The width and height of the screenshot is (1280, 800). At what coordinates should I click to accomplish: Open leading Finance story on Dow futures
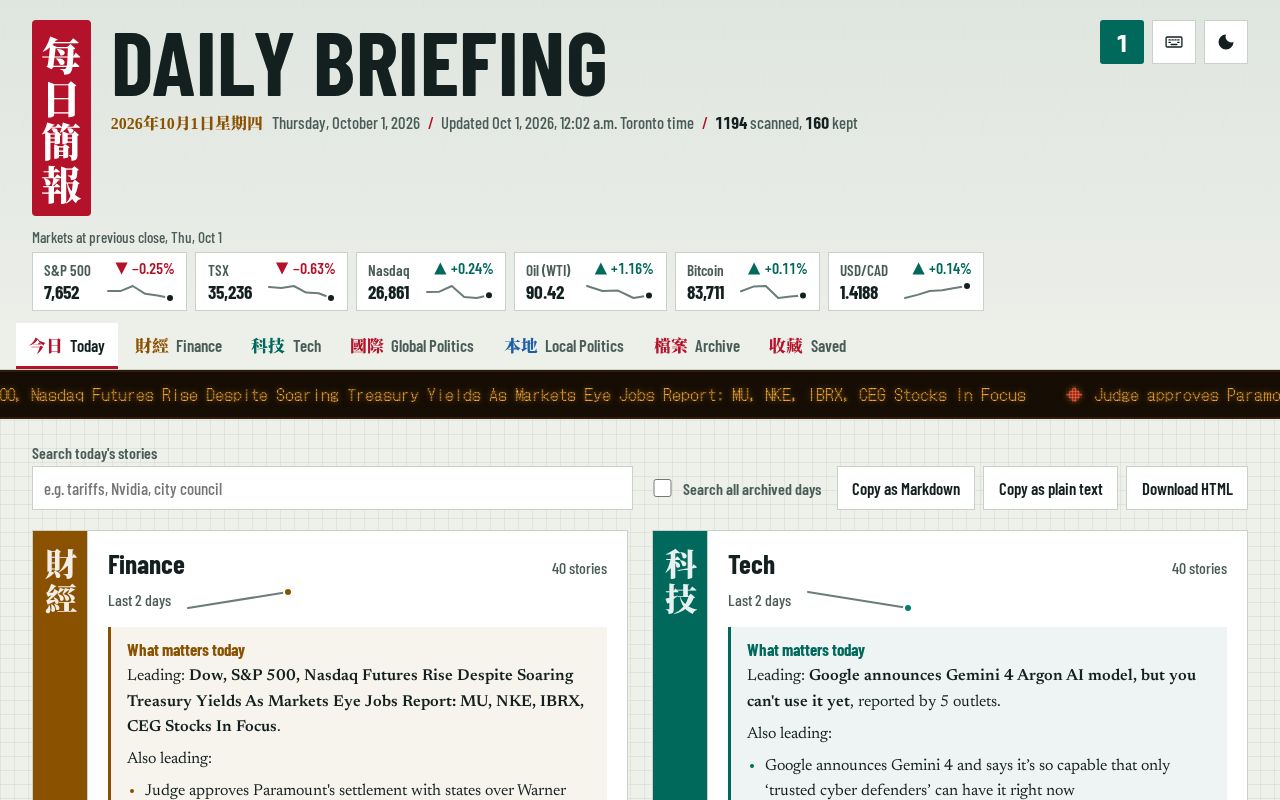(355, 701)
